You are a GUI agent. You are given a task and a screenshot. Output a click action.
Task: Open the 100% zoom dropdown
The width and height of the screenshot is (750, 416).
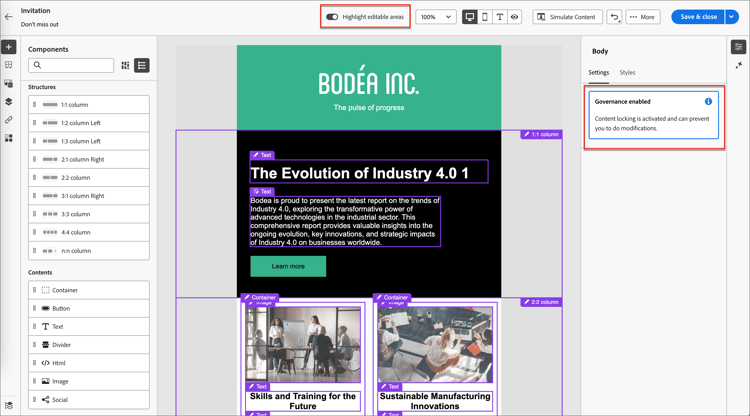[435, 17]
